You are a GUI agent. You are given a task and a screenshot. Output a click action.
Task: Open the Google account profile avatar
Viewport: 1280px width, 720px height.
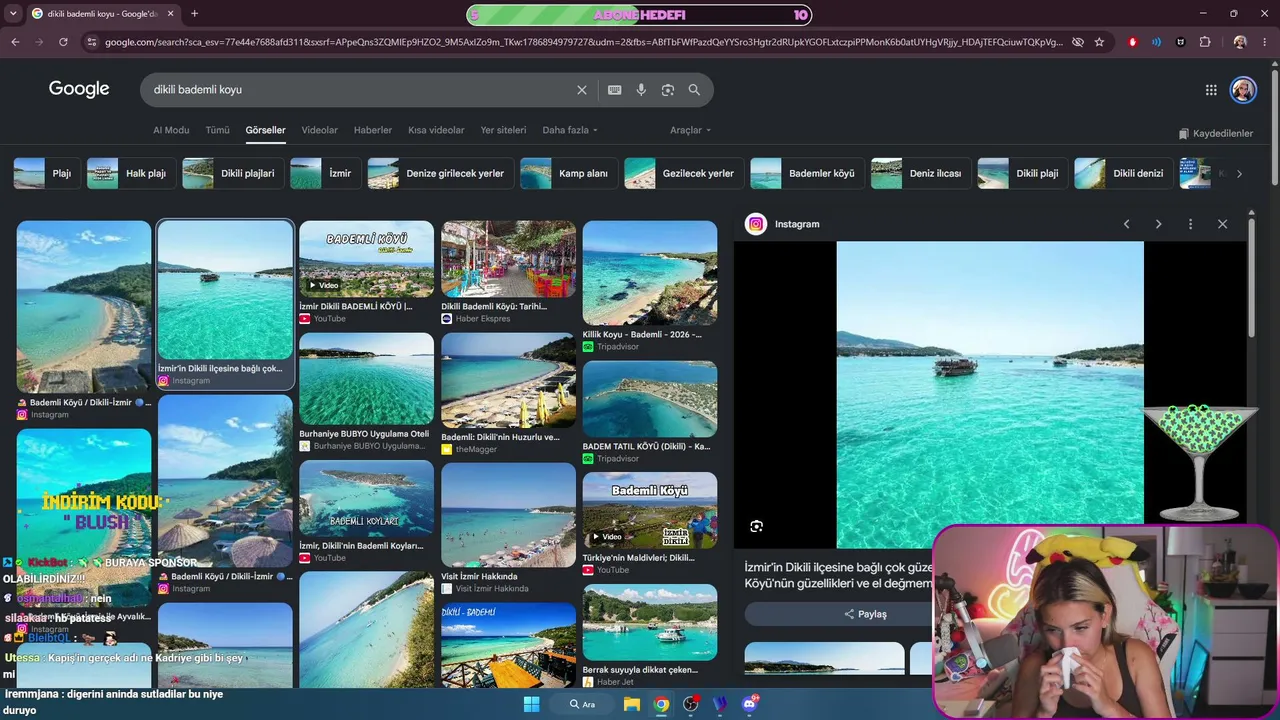coord(1243,90)
